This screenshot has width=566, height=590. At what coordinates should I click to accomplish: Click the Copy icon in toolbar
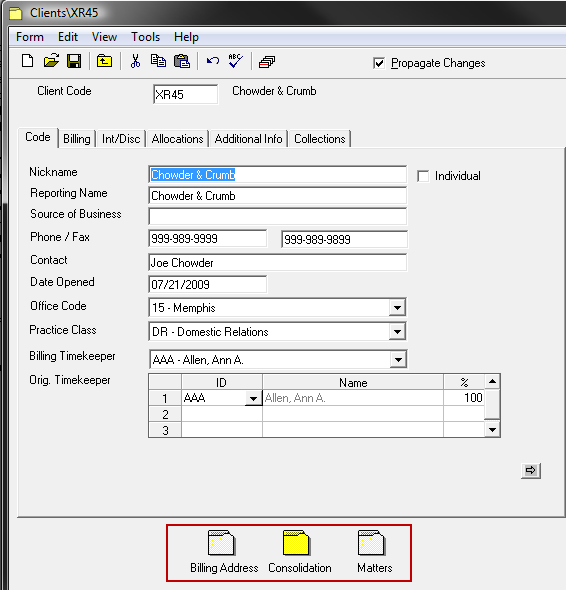(158, 61)
